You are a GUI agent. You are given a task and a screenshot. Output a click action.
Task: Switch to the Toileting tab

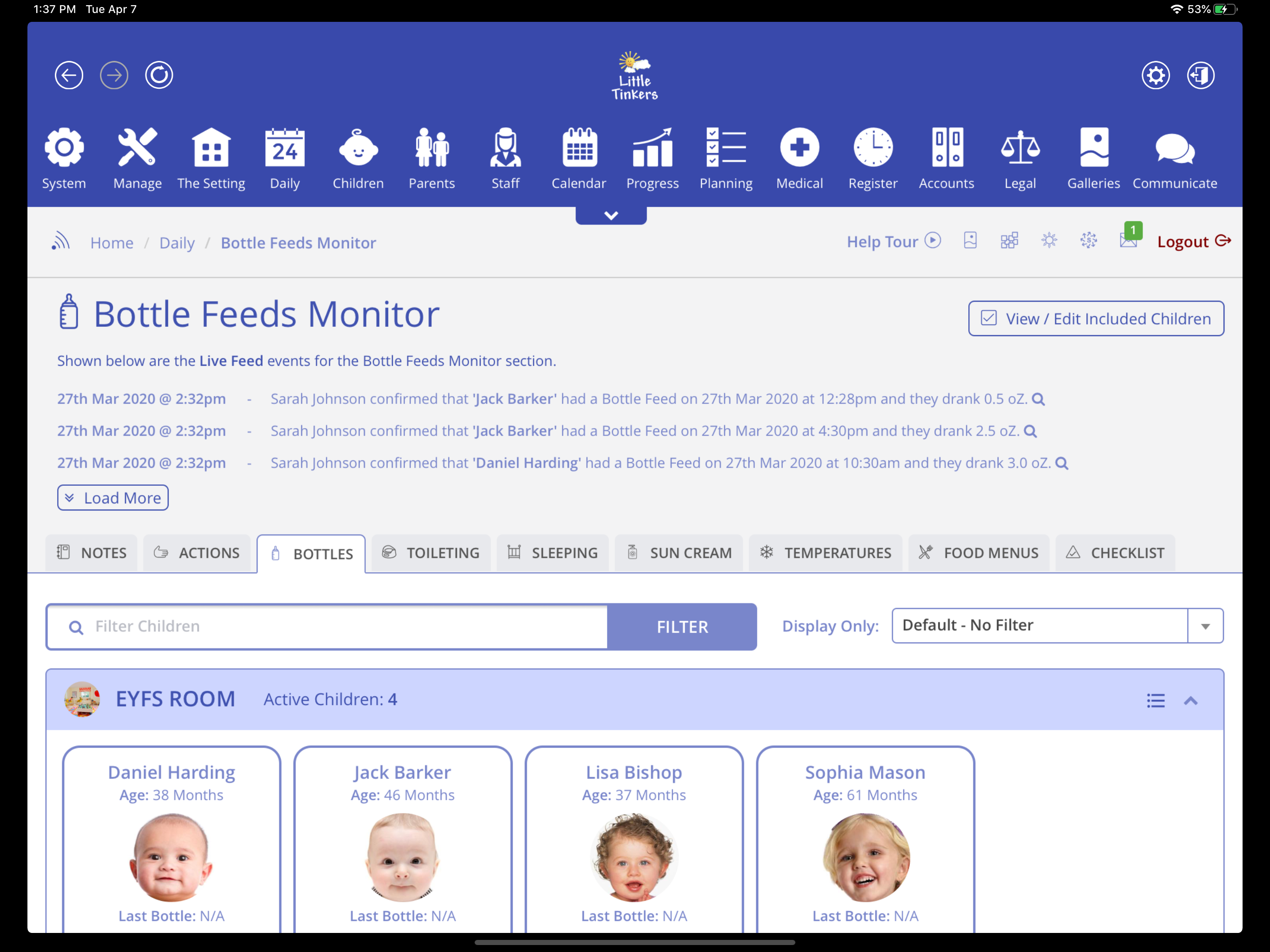430,553
